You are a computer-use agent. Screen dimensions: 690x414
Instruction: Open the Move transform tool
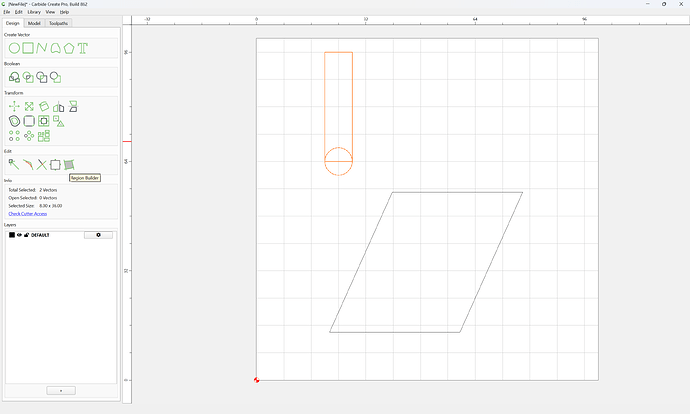14,106
